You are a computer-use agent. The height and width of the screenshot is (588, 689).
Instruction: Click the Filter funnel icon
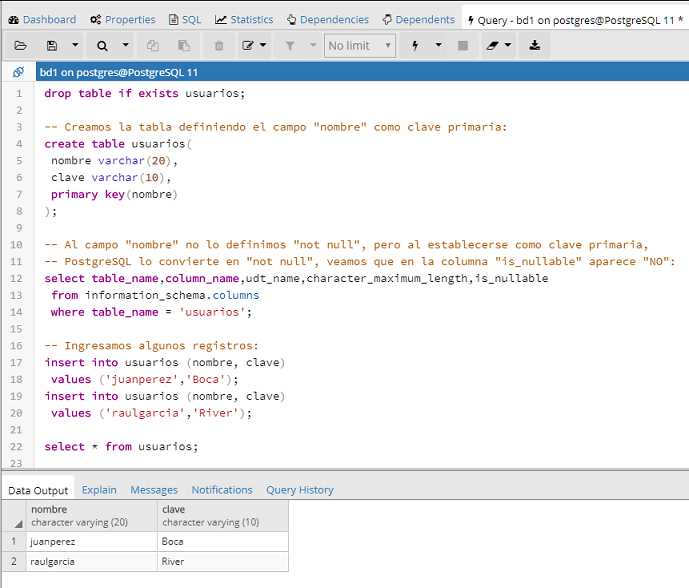290,45
